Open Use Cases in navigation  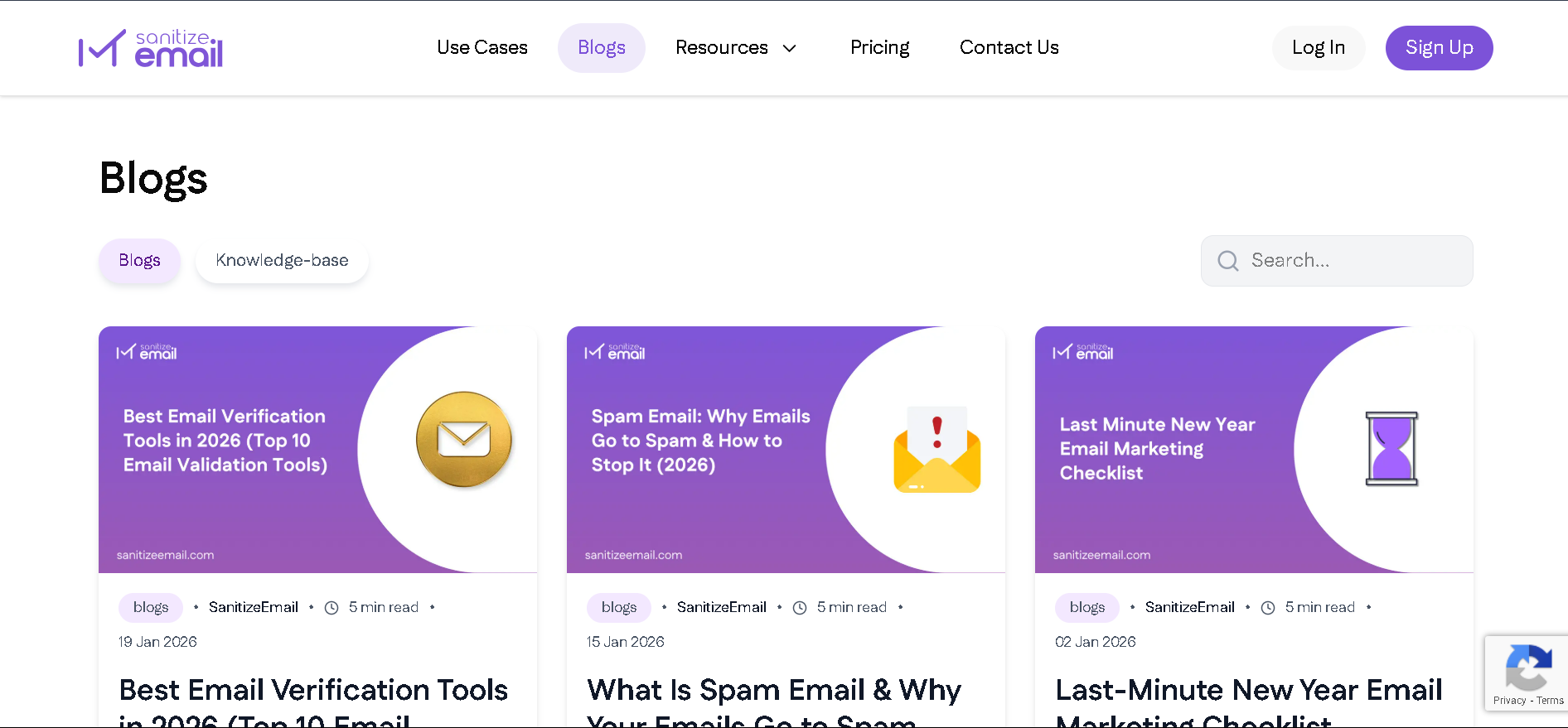(482, 48)
